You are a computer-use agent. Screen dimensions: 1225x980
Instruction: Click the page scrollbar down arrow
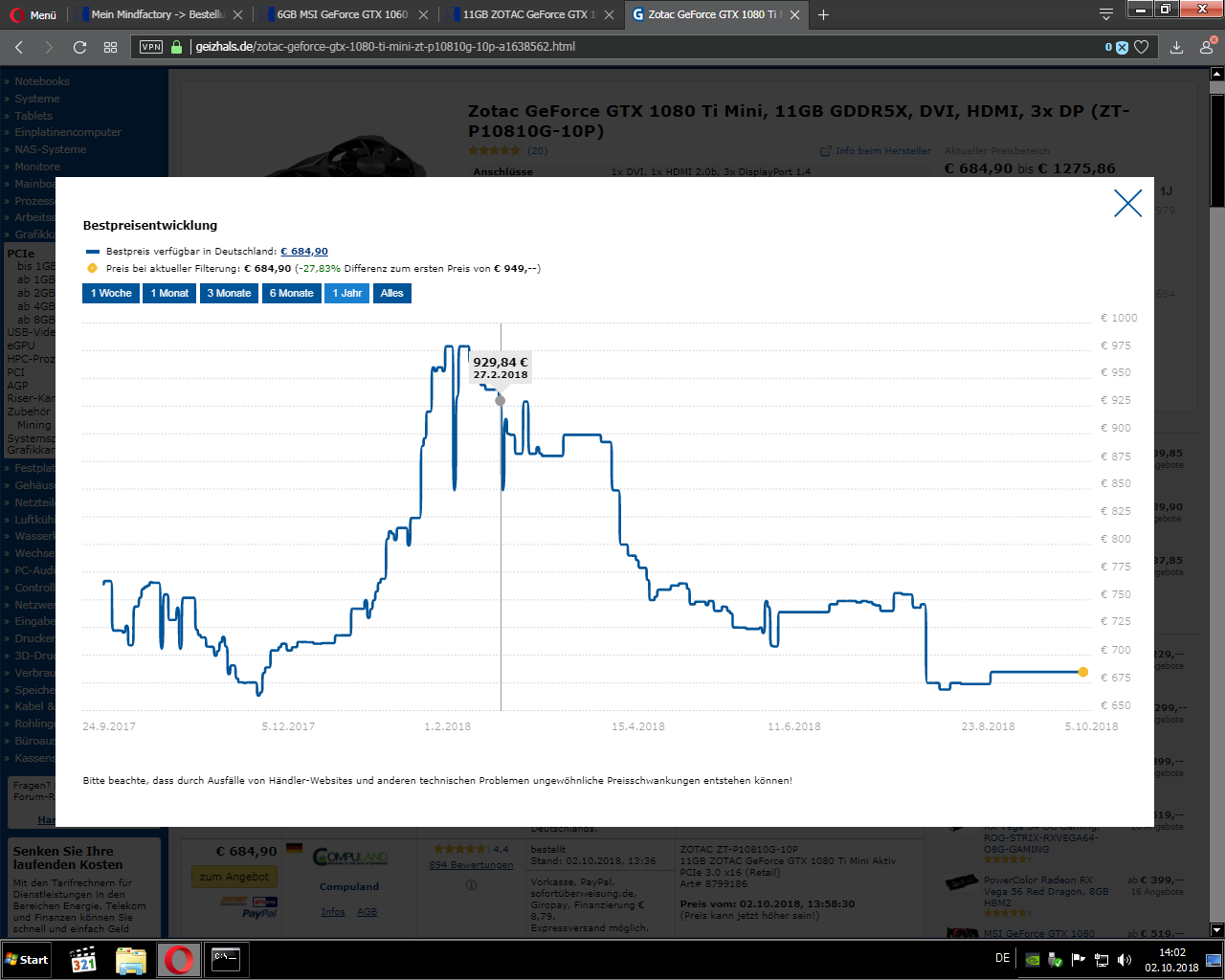pos(1217,929)
